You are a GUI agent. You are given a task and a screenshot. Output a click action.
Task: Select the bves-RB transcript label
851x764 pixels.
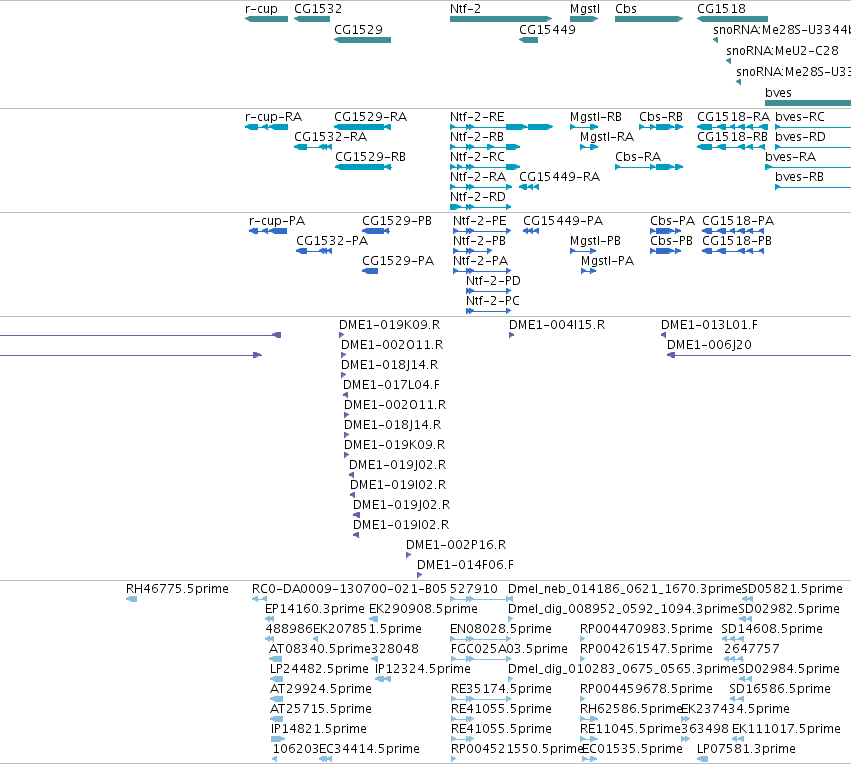click(x=799, y=177)
